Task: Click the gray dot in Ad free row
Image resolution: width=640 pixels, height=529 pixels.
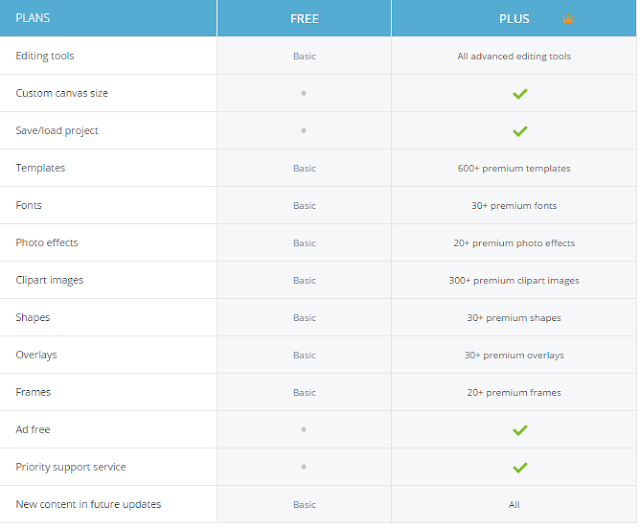Action: (x=303, y=430)
